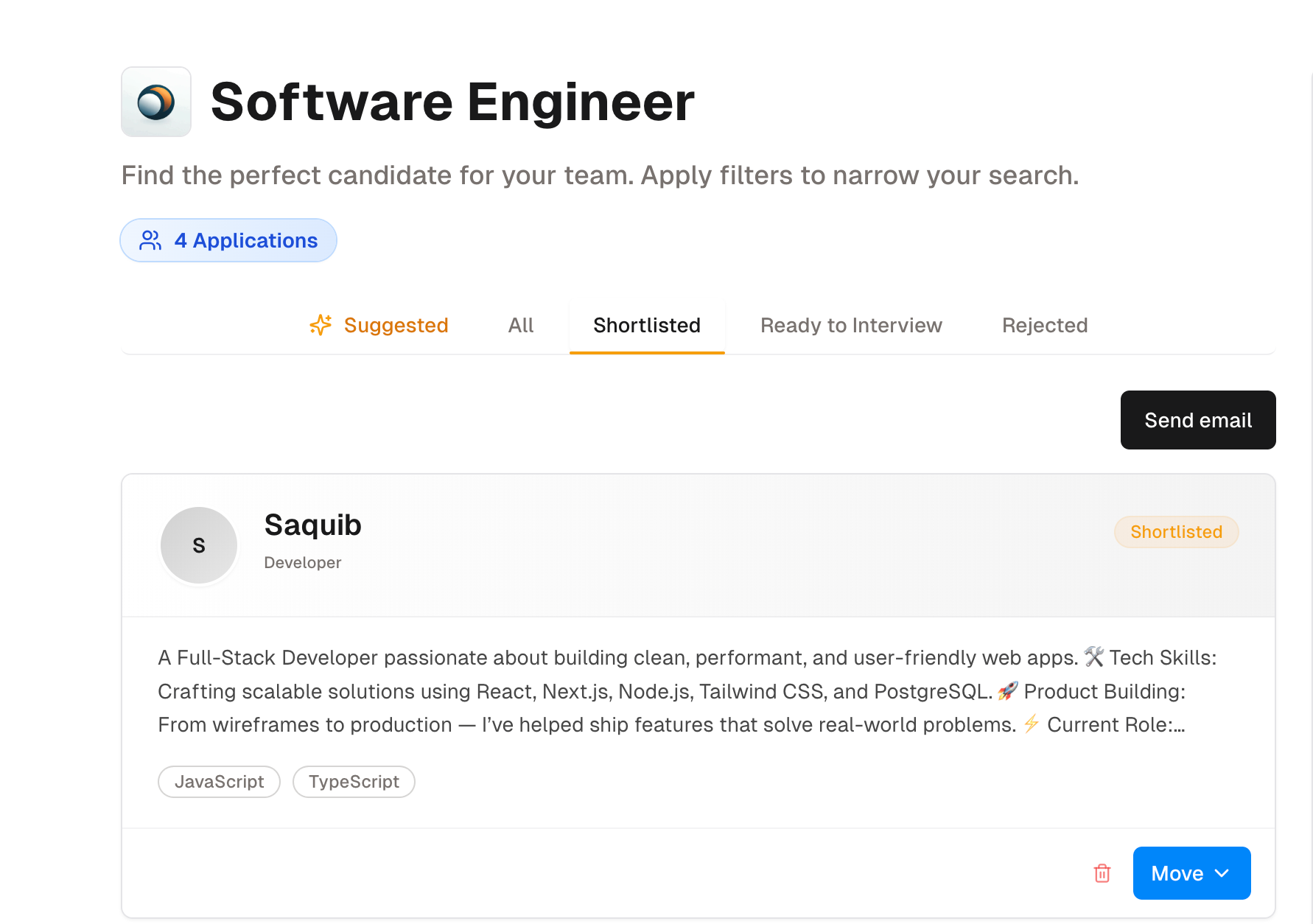This screenshot has width=1313, height=924.
Task: Go to Ready to Interview tab
Action: pos(851,325)
